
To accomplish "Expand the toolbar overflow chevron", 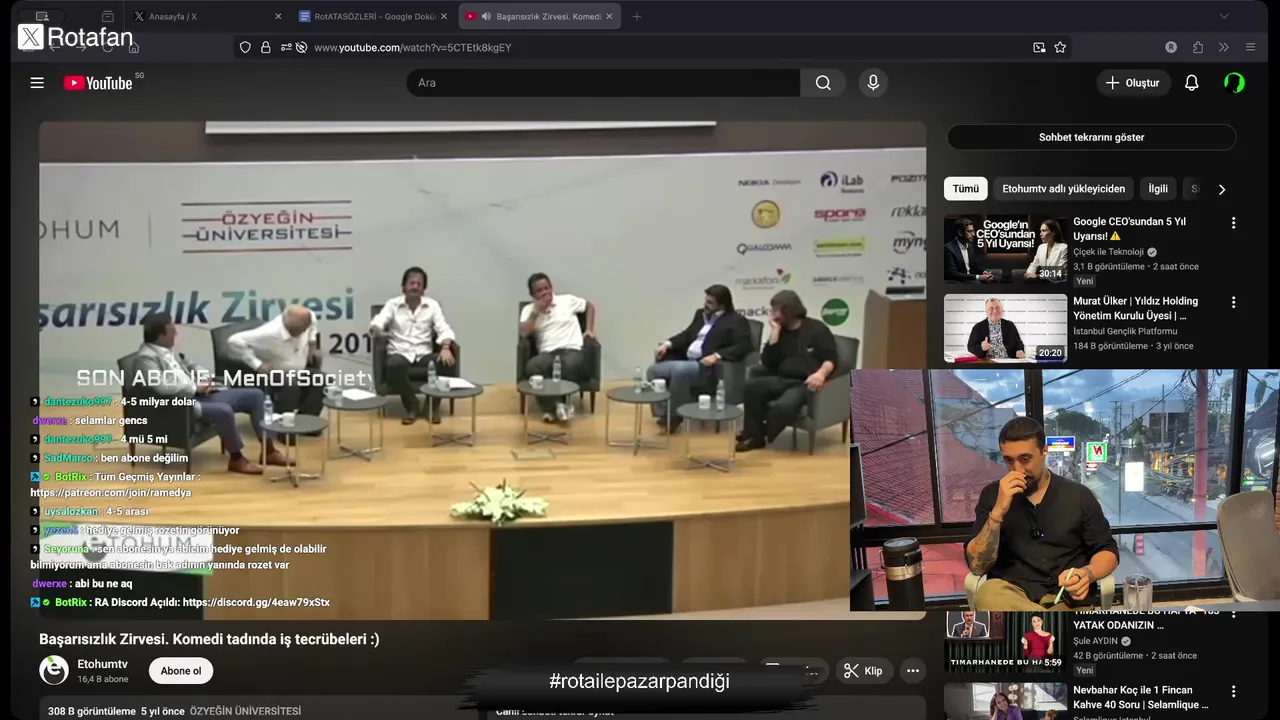I will tap(1223, 47).
